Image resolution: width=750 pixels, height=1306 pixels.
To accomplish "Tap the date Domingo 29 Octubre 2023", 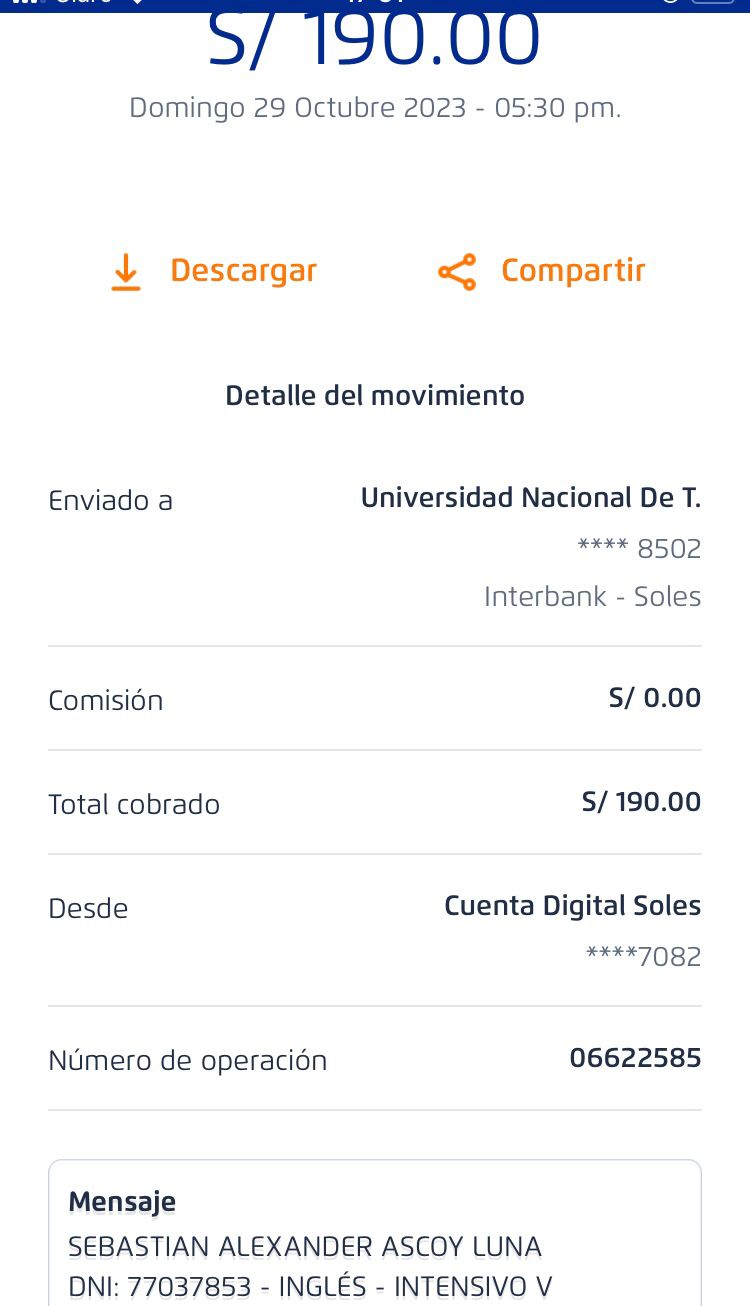I will pyautogui.click(x=298, y=108).
